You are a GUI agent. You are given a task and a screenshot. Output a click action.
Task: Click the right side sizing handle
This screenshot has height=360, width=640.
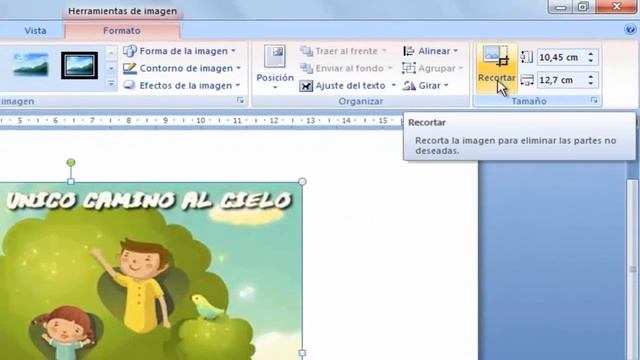[302, 353]
